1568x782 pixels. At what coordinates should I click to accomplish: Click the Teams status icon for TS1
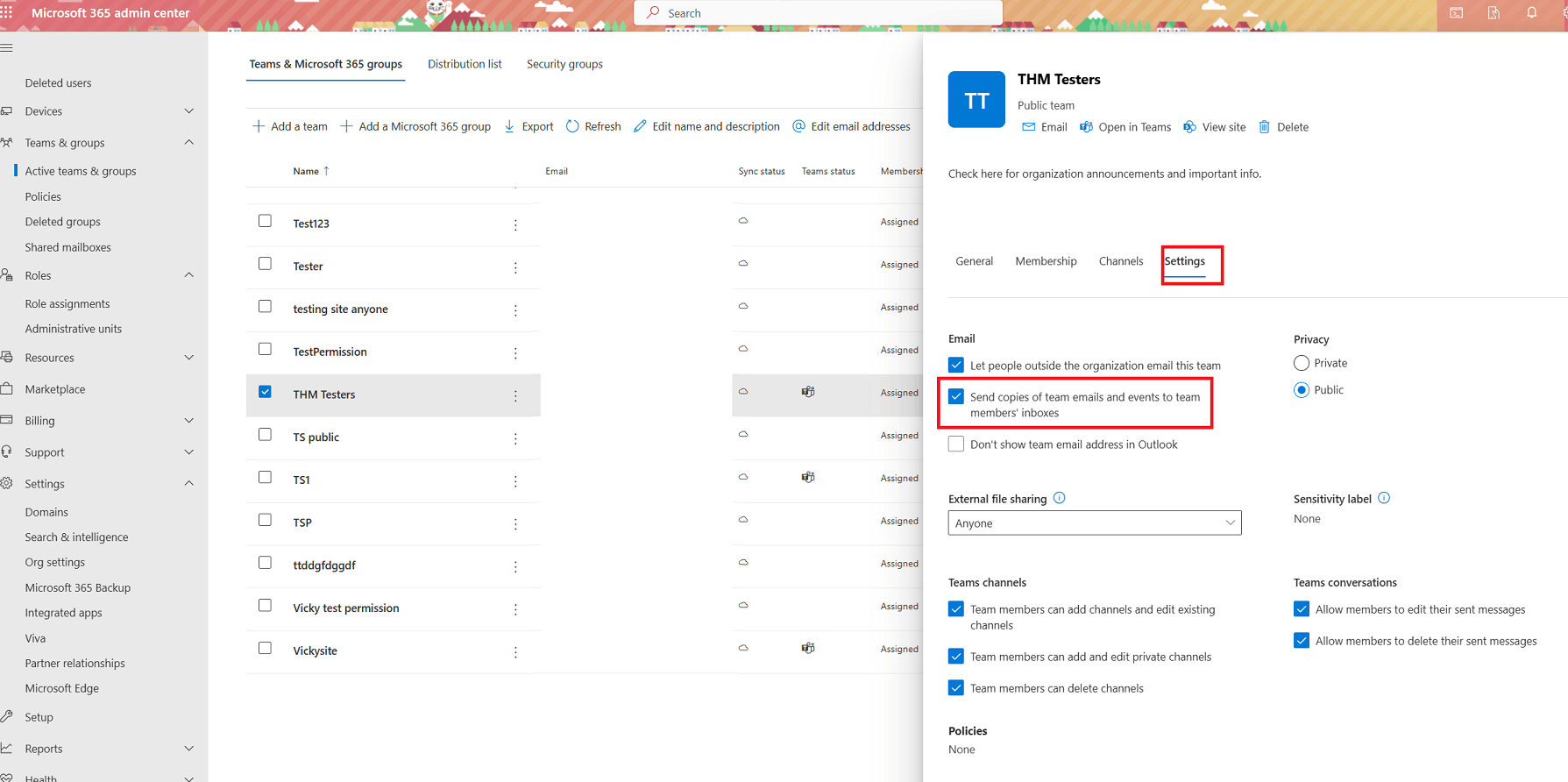[808, 478]
